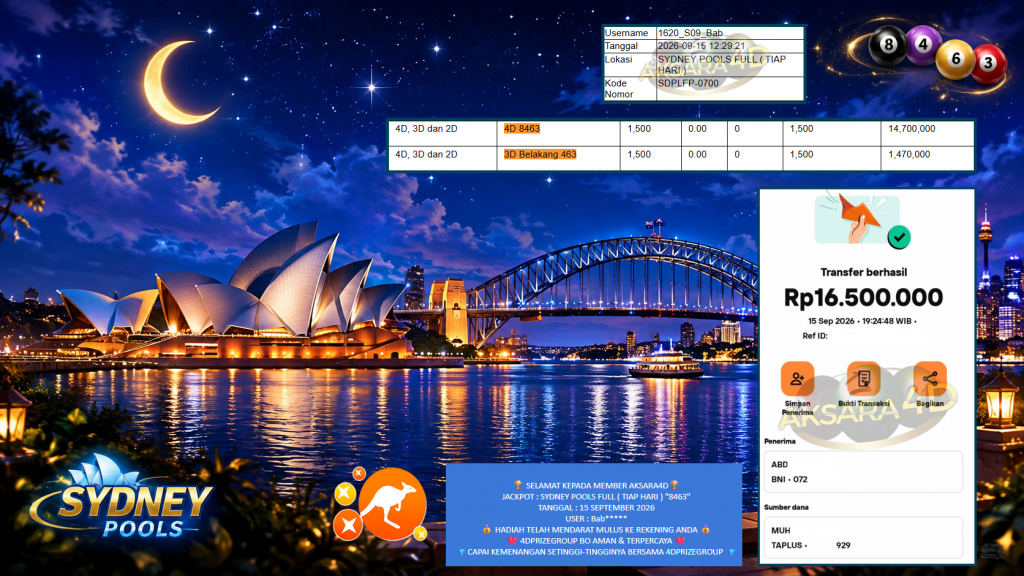Click the gold number 6 ball
Image resolution: width=1024 pixels, height=576 pixels.
click(x=955, y=59)
